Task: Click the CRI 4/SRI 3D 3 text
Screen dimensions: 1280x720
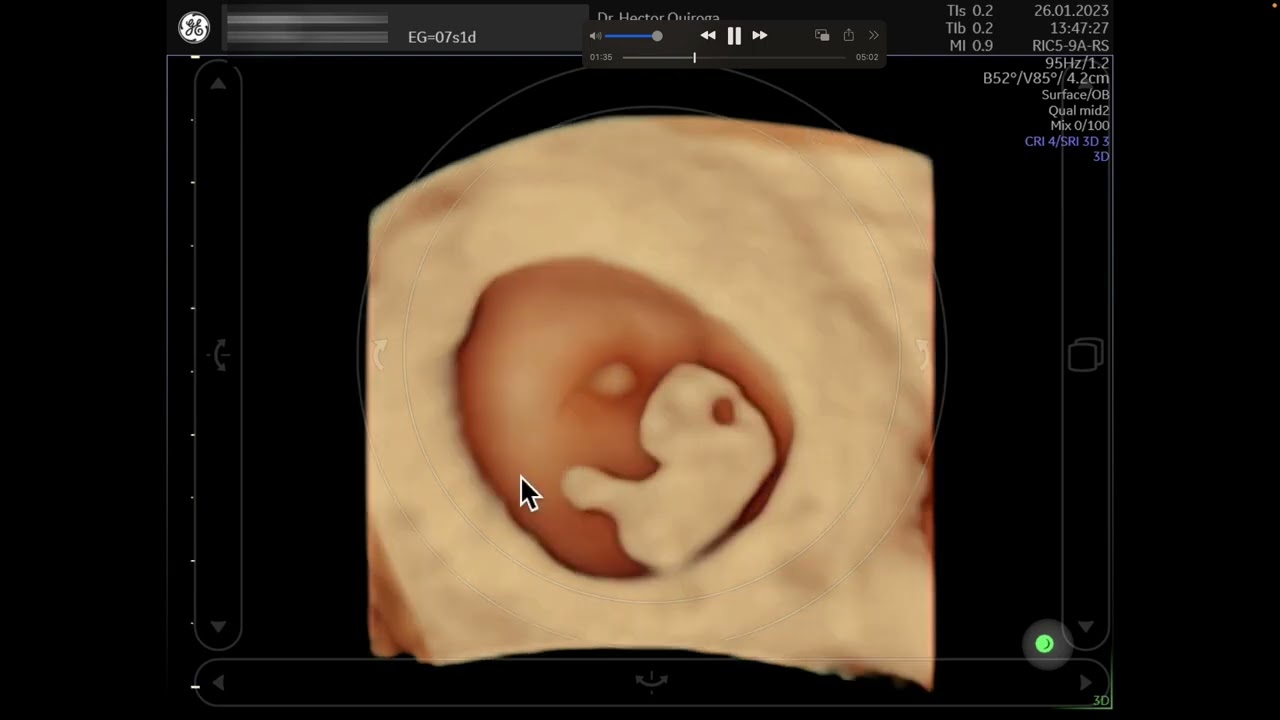Action: click(1067, 141)
